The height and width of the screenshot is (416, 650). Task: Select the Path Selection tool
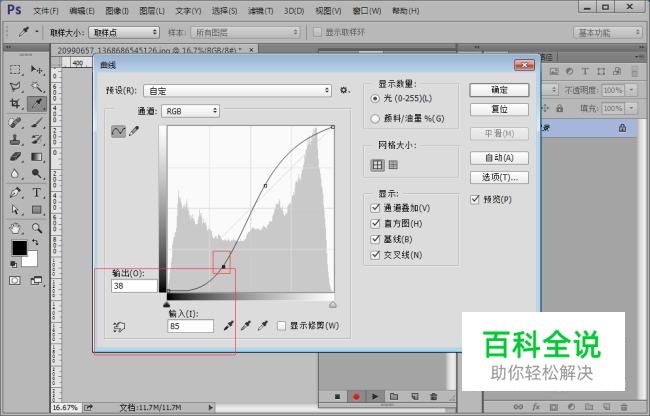coord(15,210)
